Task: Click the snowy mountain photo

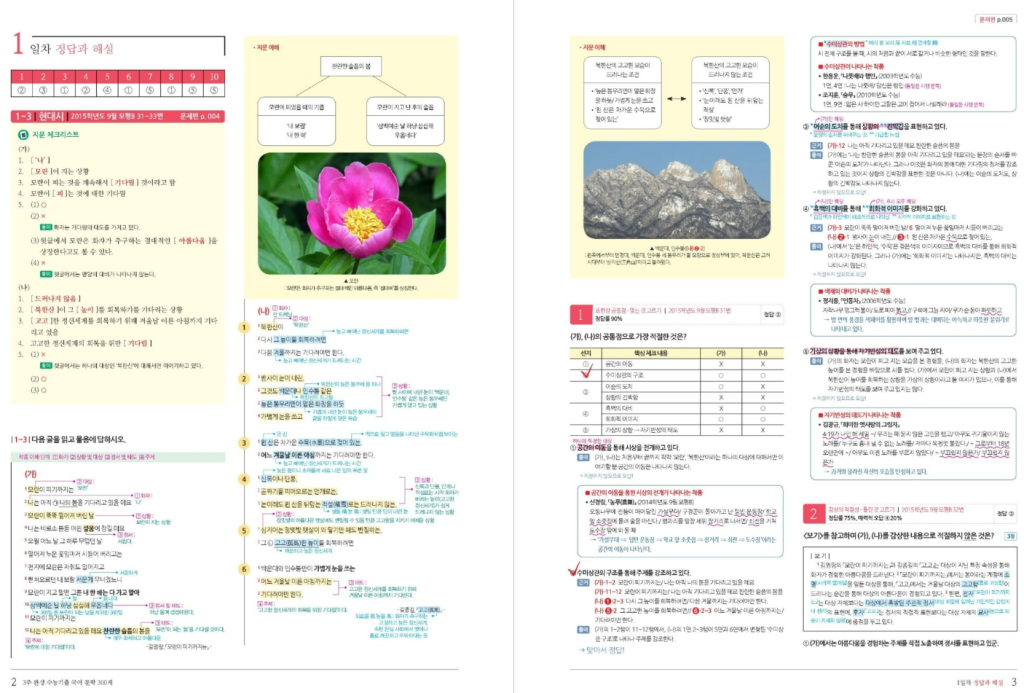Action: [677, 190]
